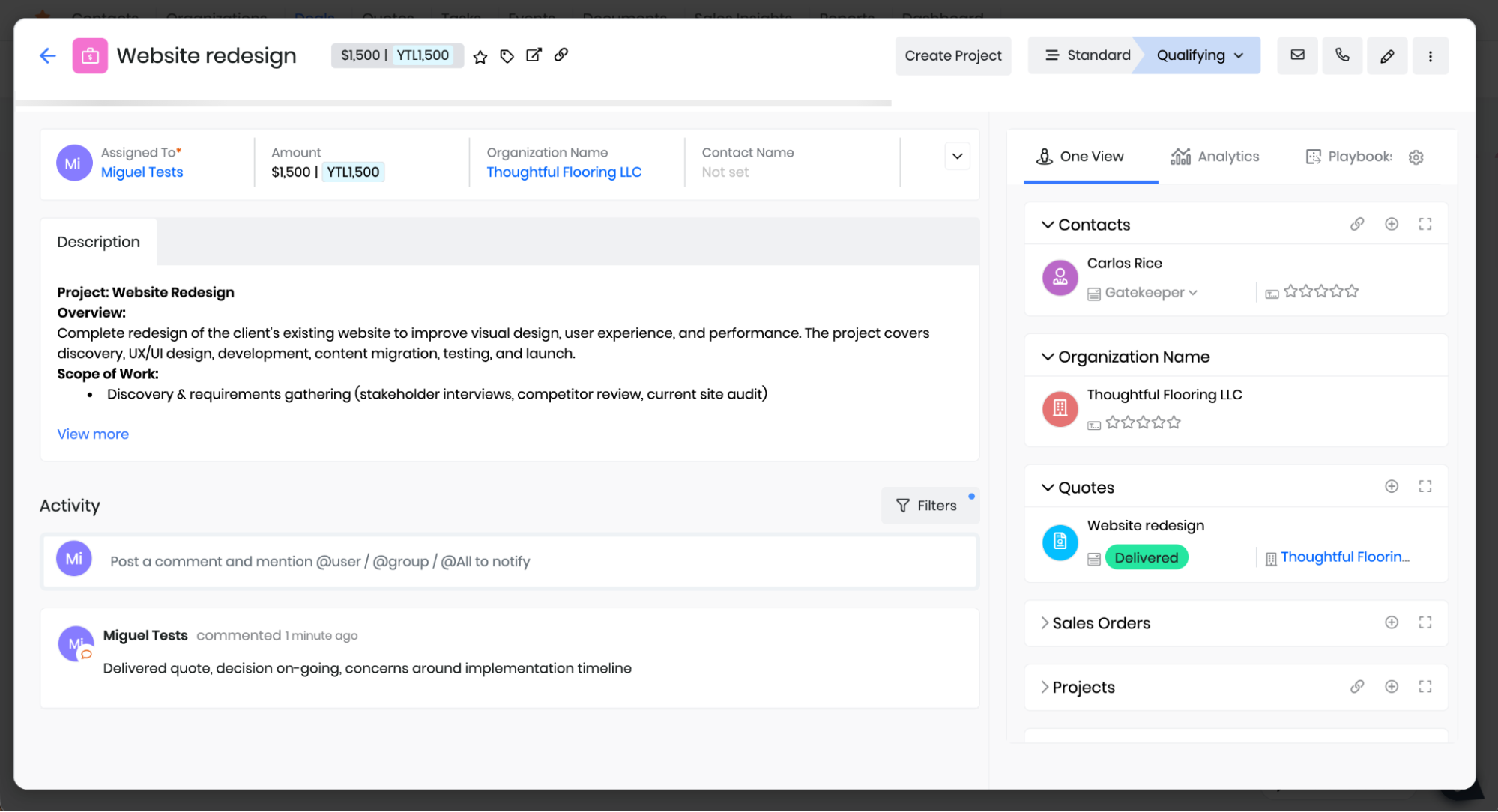
Task: Click the Delivered quote status badge
Action: tap(1146, 558)
